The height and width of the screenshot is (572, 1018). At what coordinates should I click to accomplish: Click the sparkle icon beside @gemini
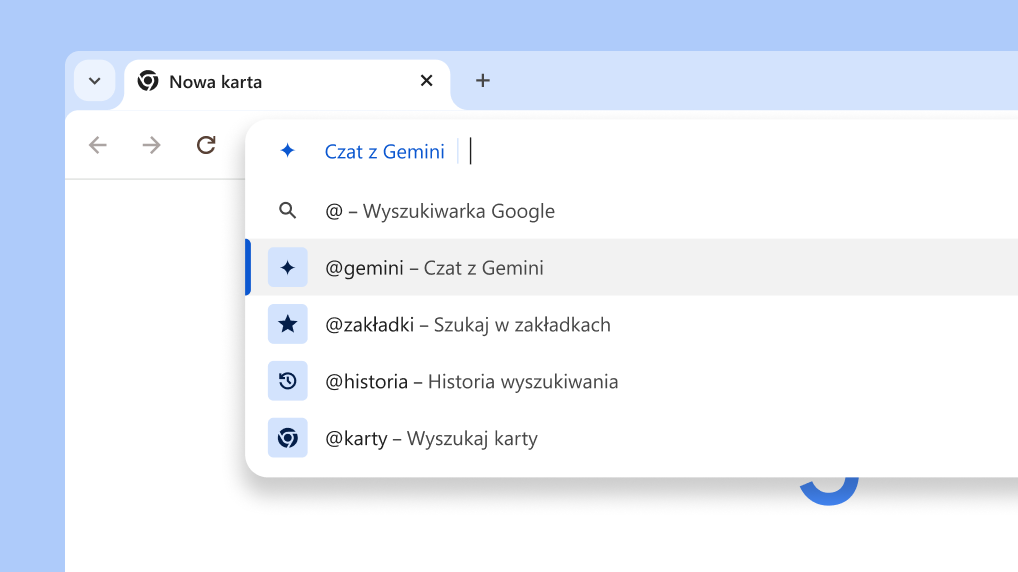click(x=288, y=267)
